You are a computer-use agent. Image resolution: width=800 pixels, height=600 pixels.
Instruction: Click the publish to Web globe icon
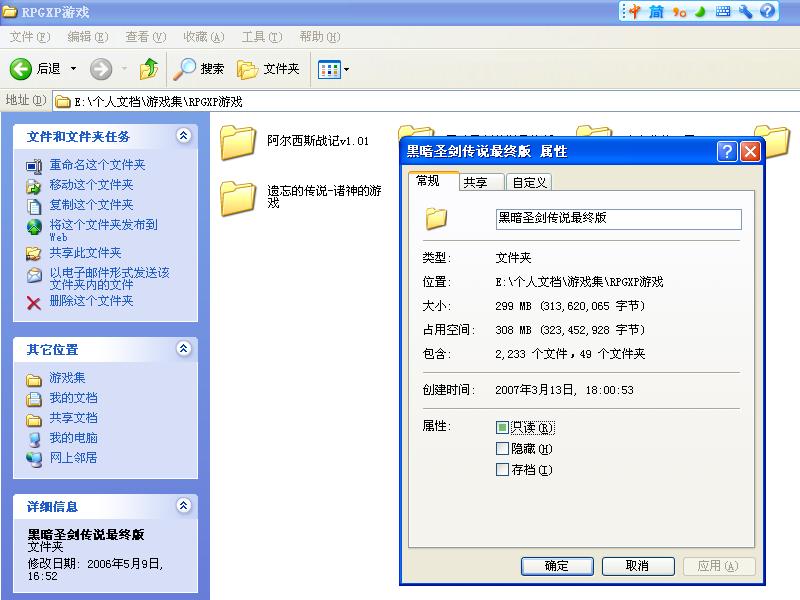coord(34,227)
